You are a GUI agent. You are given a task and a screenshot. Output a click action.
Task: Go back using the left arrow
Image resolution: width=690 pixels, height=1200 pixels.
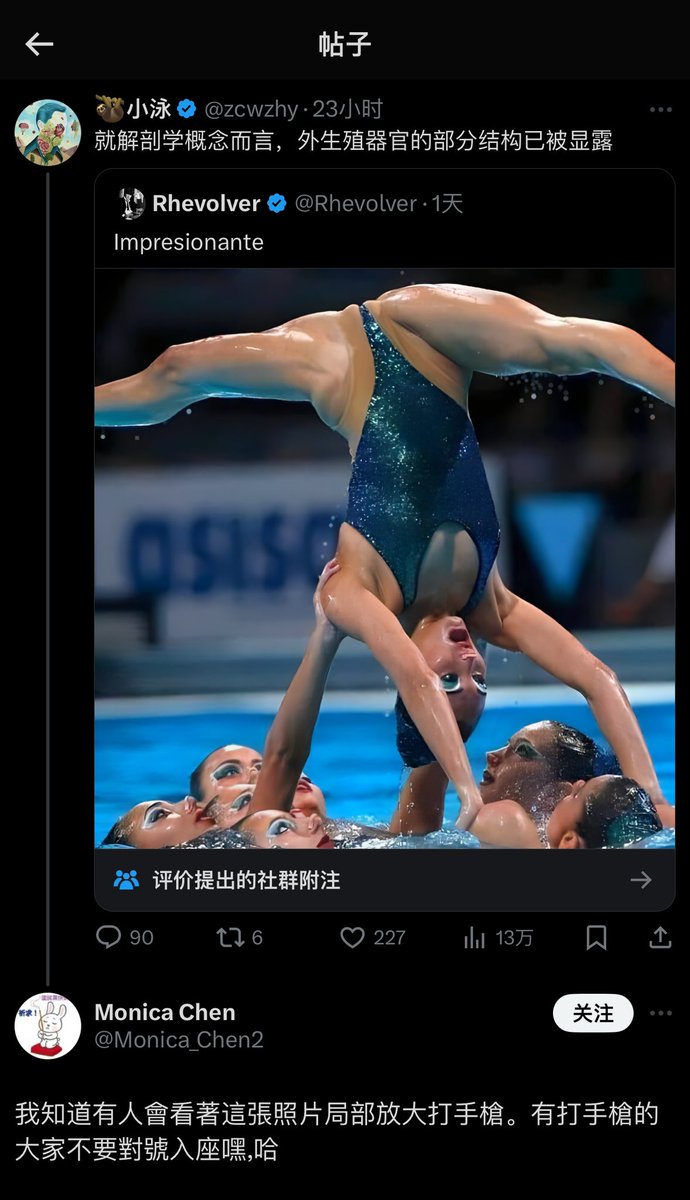coord(39,44)
